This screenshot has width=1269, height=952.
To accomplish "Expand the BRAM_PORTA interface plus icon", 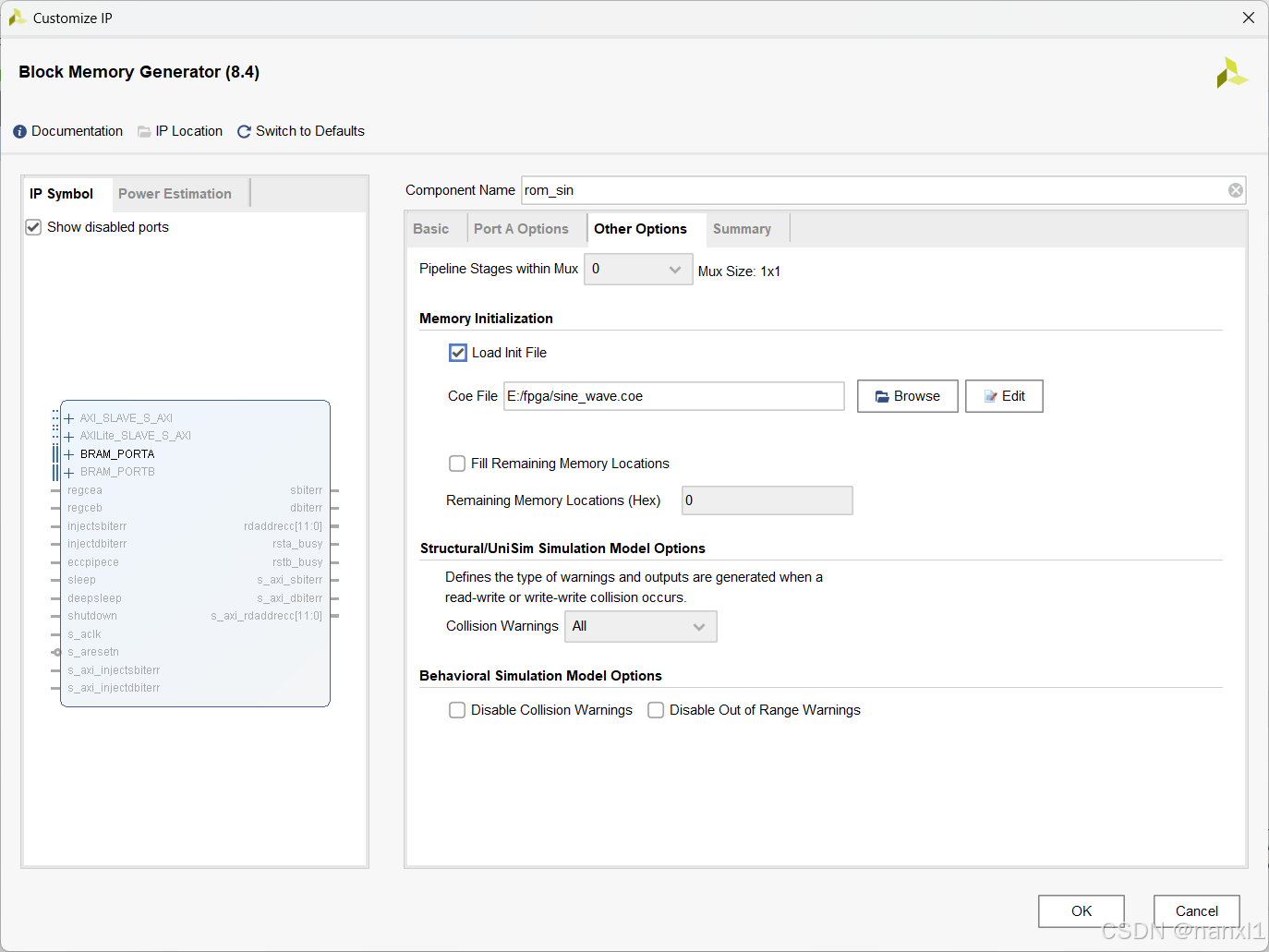I will click(69, 454).
